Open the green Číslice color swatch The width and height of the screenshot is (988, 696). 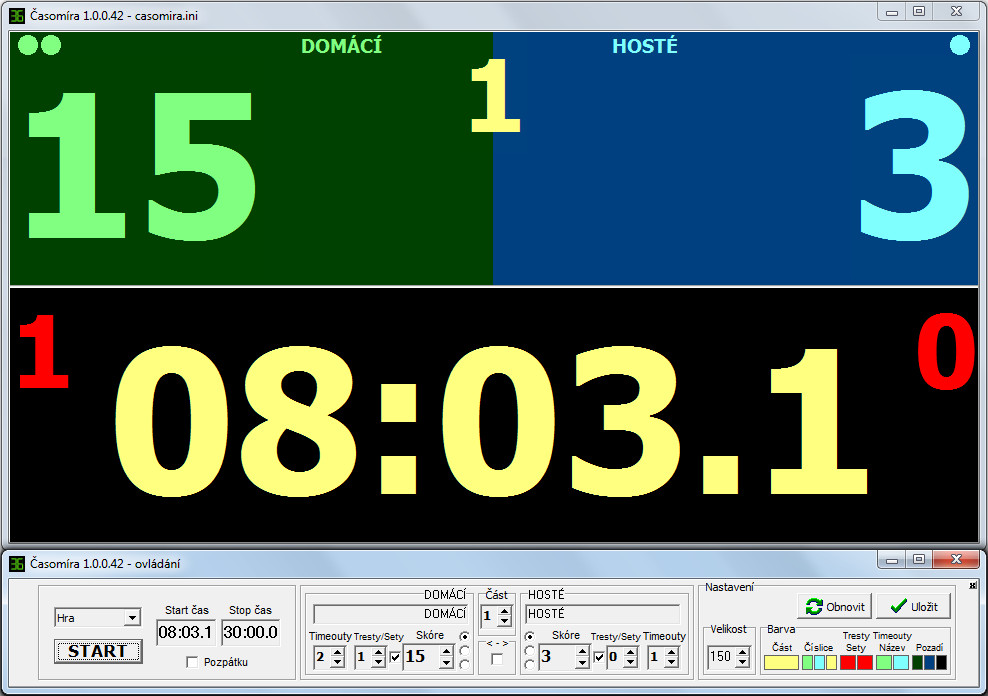[x=807, y=663]
